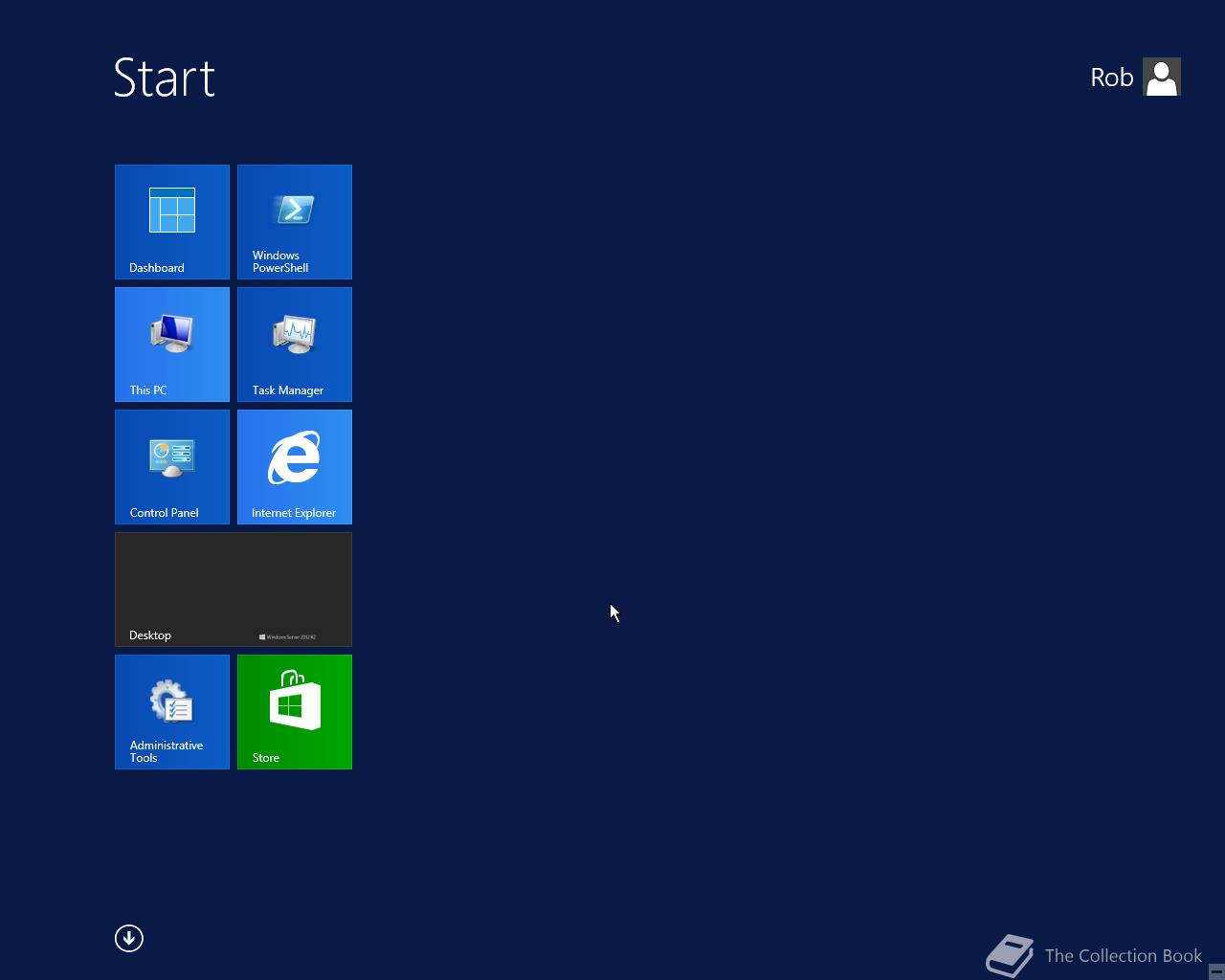Open the Administrative Tools tile
This screenshot has height=980, width=1225.
172,712
